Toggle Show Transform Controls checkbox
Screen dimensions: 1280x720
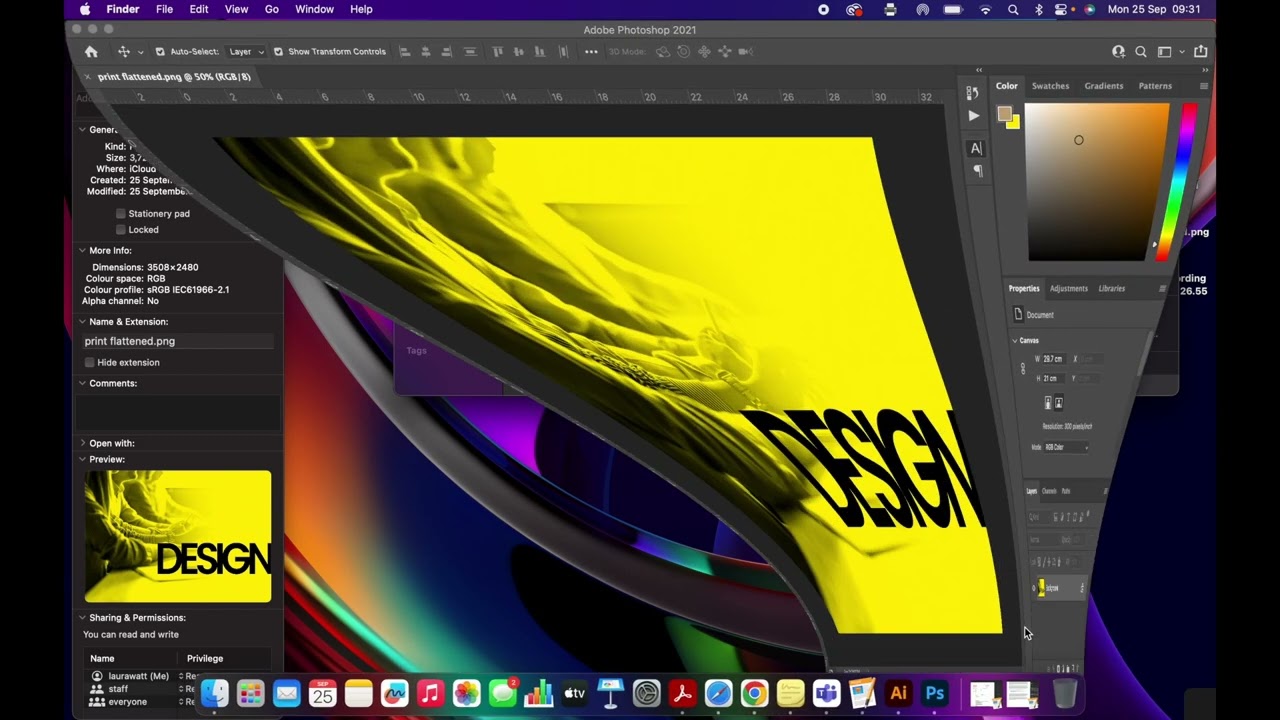[x=278, y=52]
